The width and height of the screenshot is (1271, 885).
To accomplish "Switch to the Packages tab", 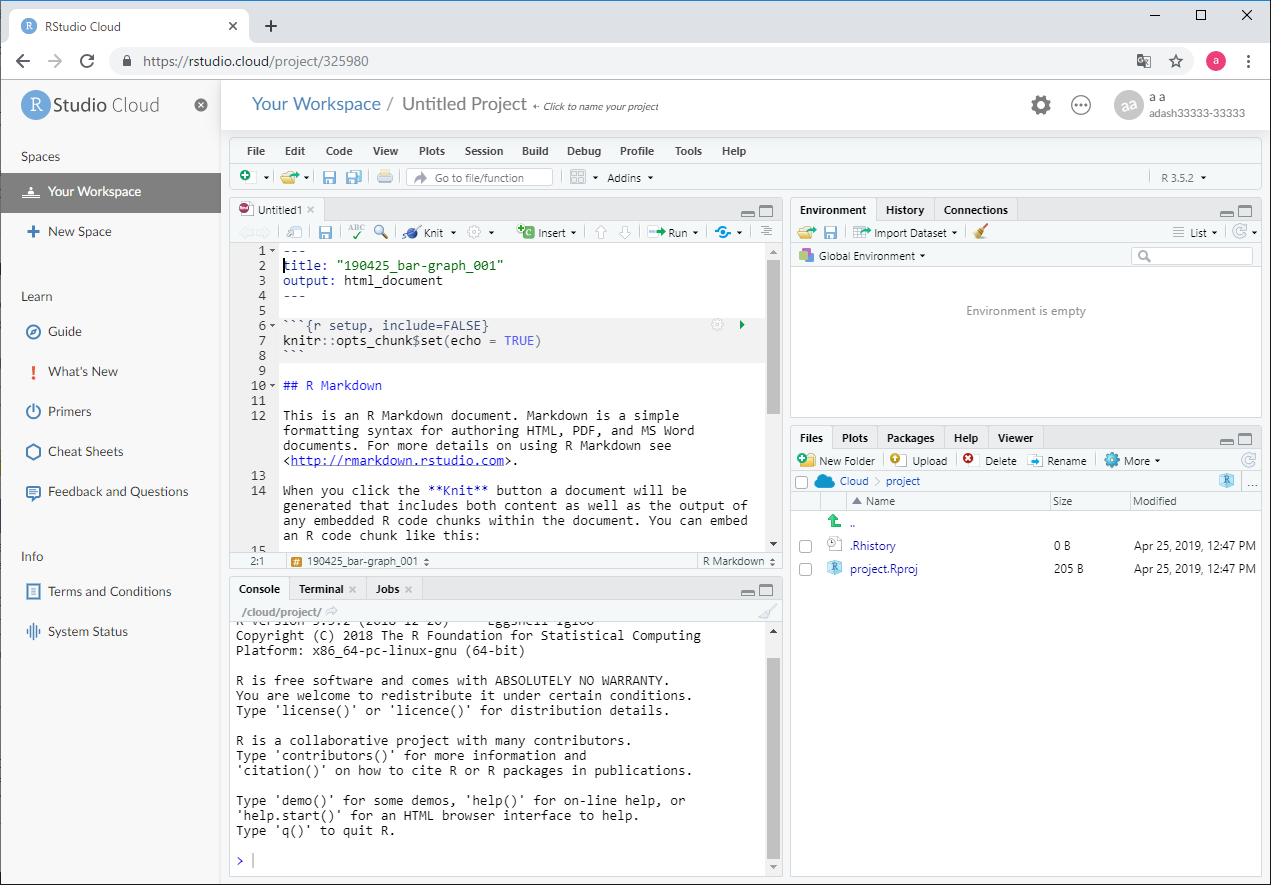I will [910, 438].
